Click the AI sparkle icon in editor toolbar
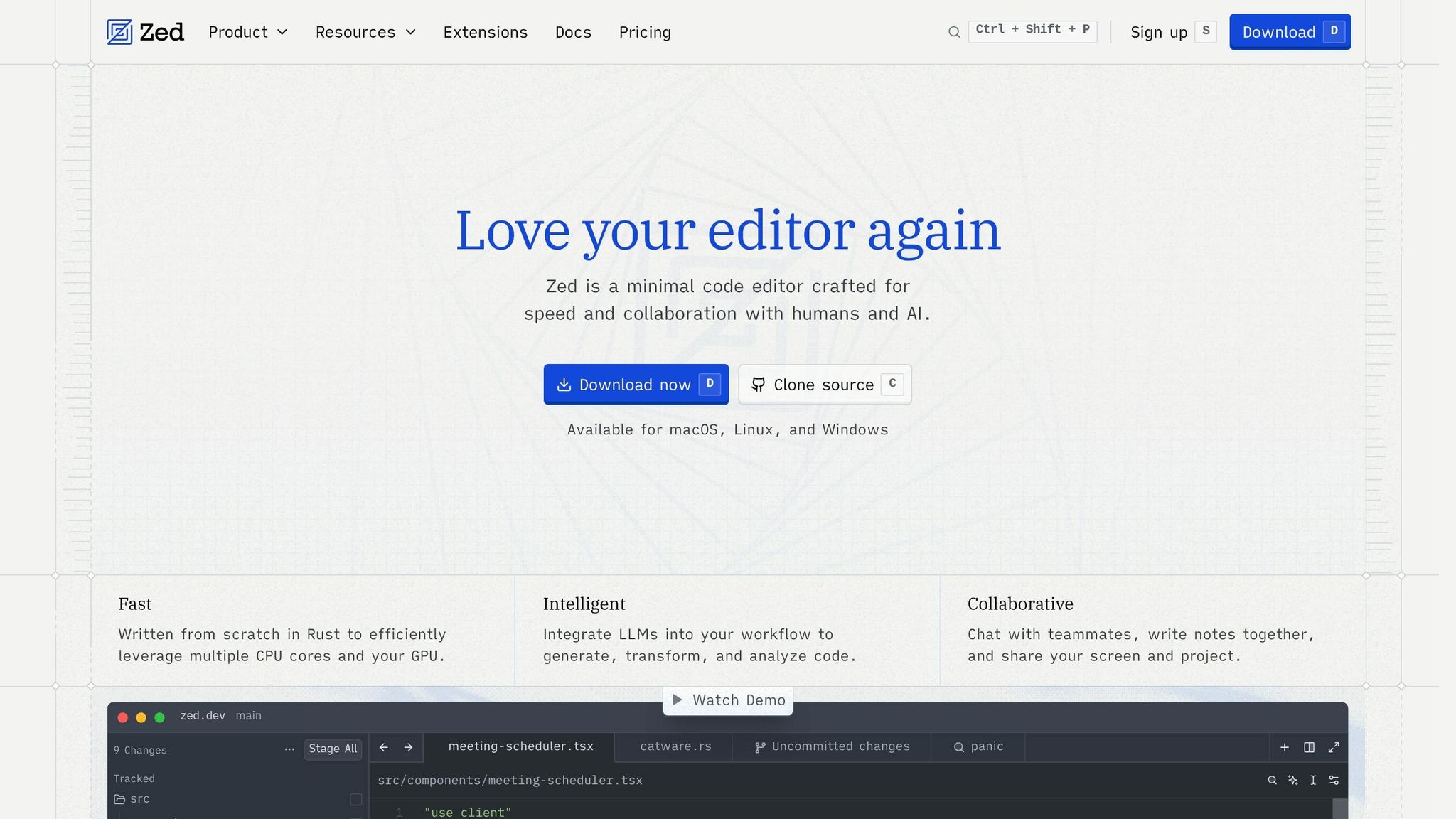Screen dimensions: 1456x819 point(1292,781)
